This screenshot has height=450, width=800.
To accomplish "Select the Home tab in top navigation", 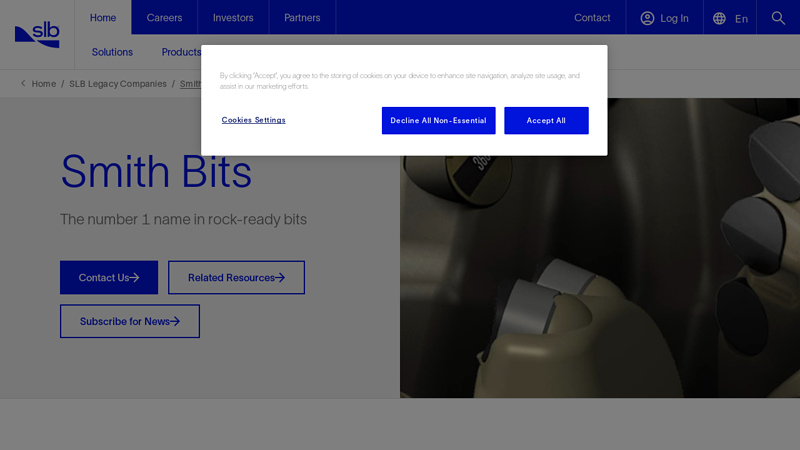I will 103,18.
